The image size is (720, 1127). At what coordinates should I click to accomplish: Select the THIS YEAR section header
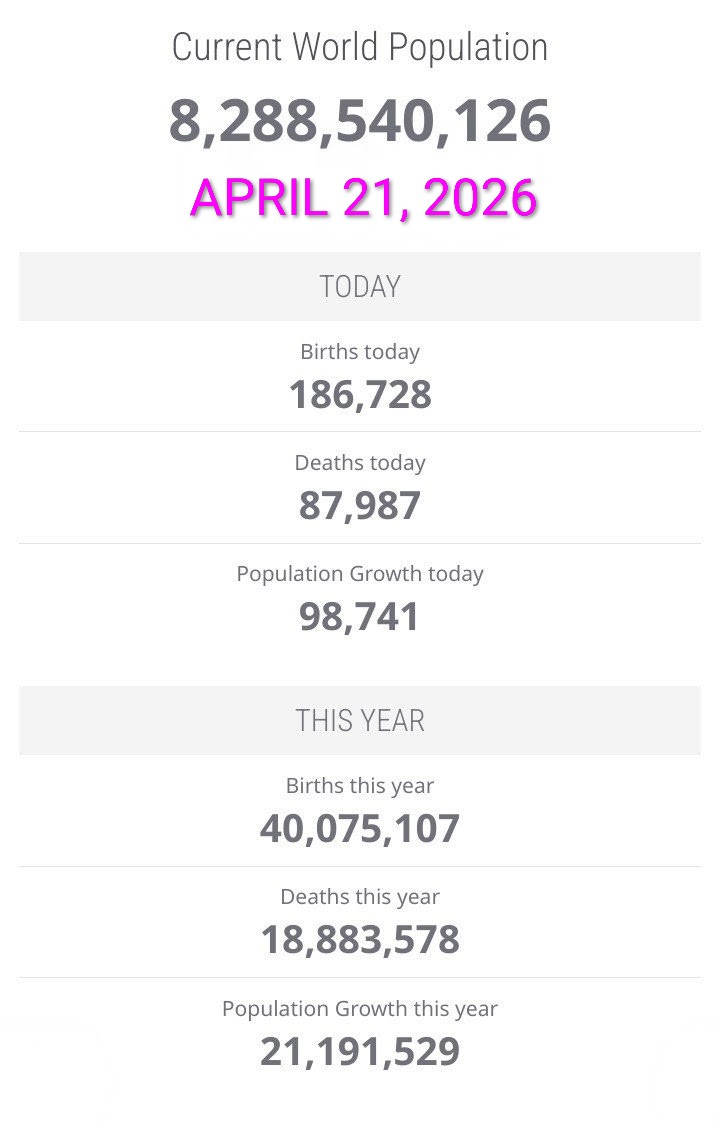pyautogui.click(x=360, y=721)
